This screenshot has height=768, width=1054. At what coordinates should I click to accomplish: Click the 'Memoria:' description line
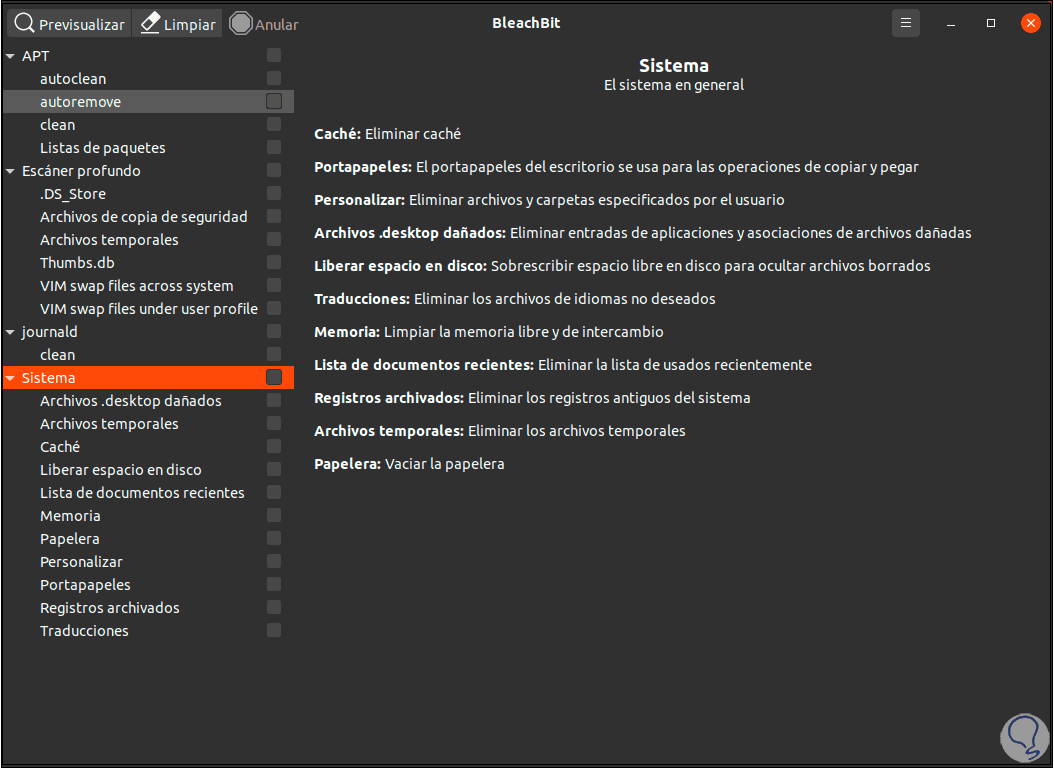[x=489, y=332]
